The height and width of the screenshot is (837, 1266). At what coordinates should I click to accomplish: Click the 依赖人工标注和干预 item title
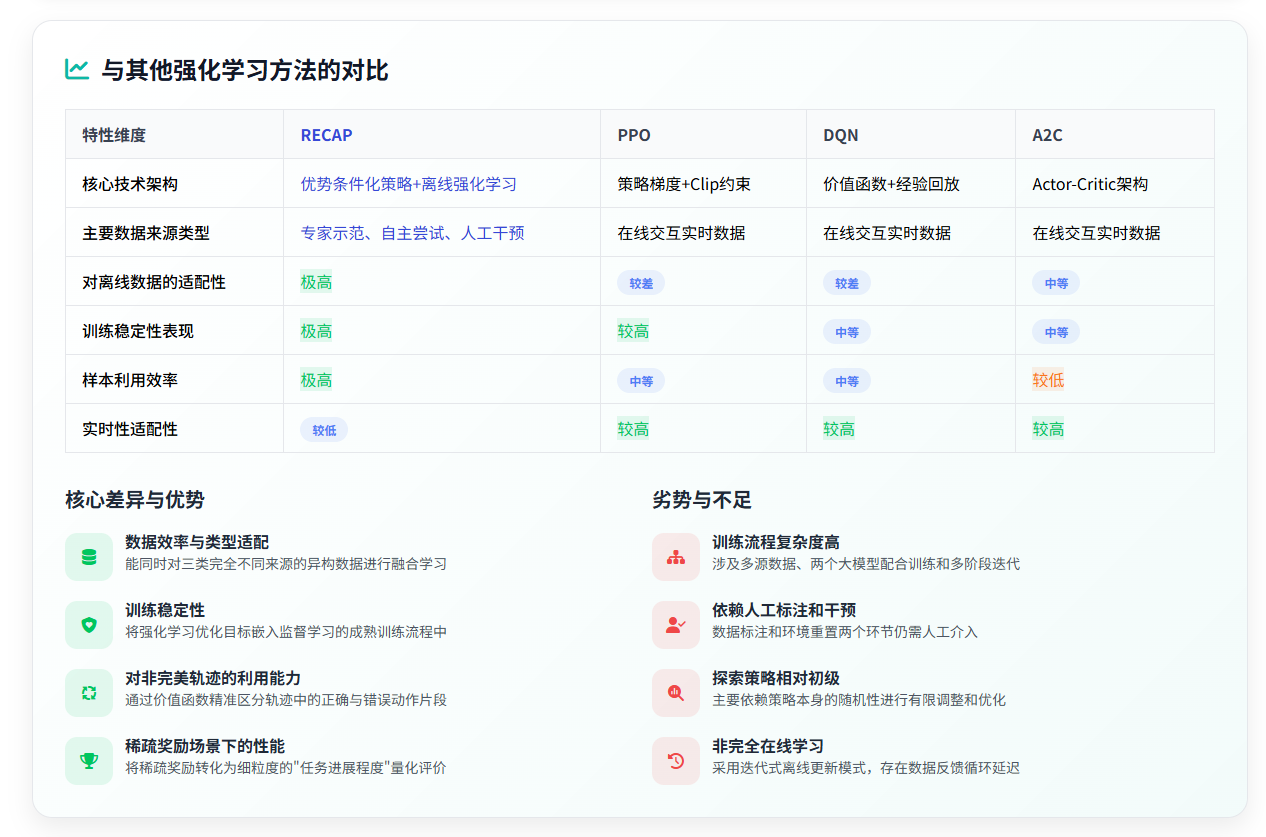784,610
